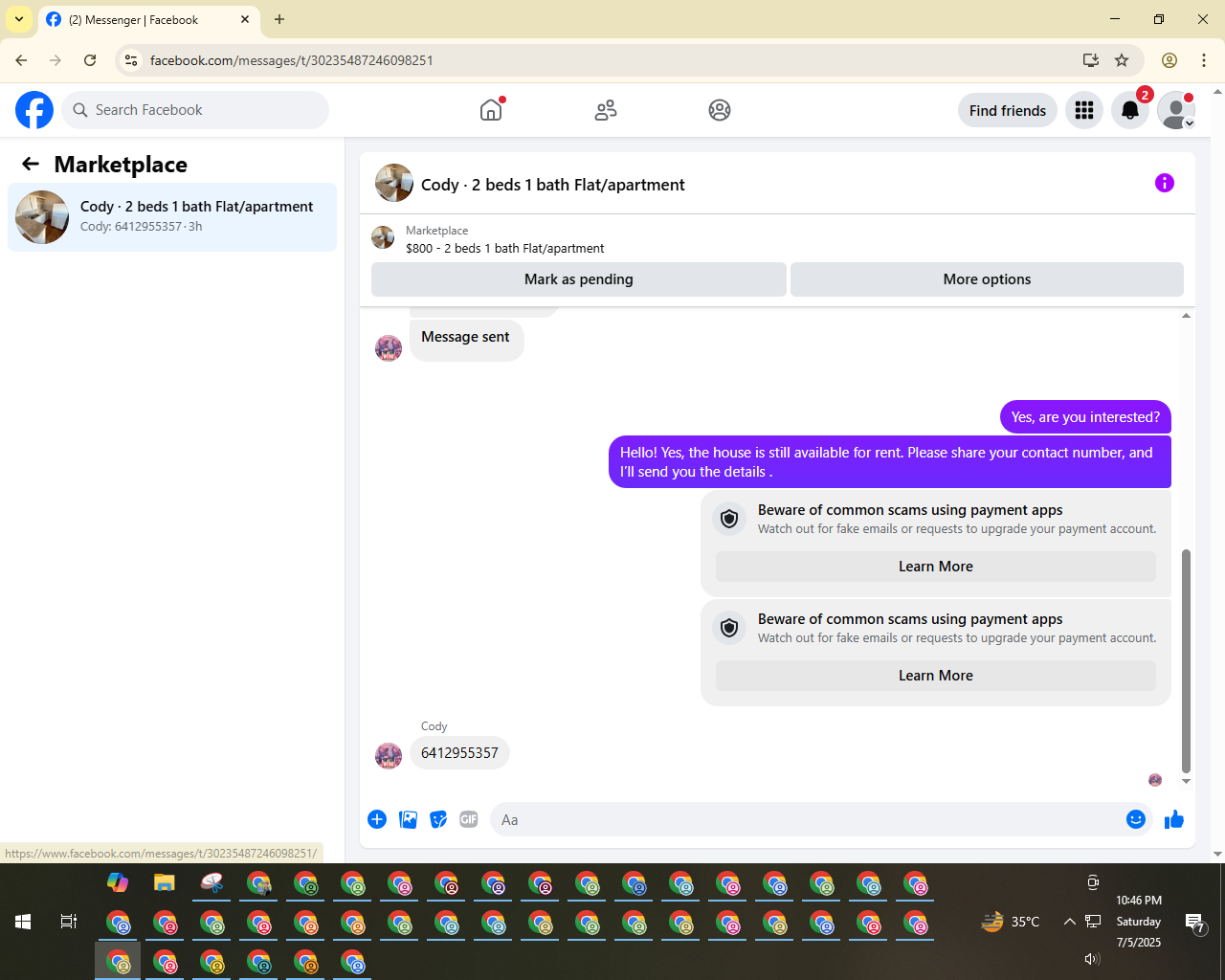Open weather widget showing 35°C
1225x980 pixels.
pos(1011,922)
